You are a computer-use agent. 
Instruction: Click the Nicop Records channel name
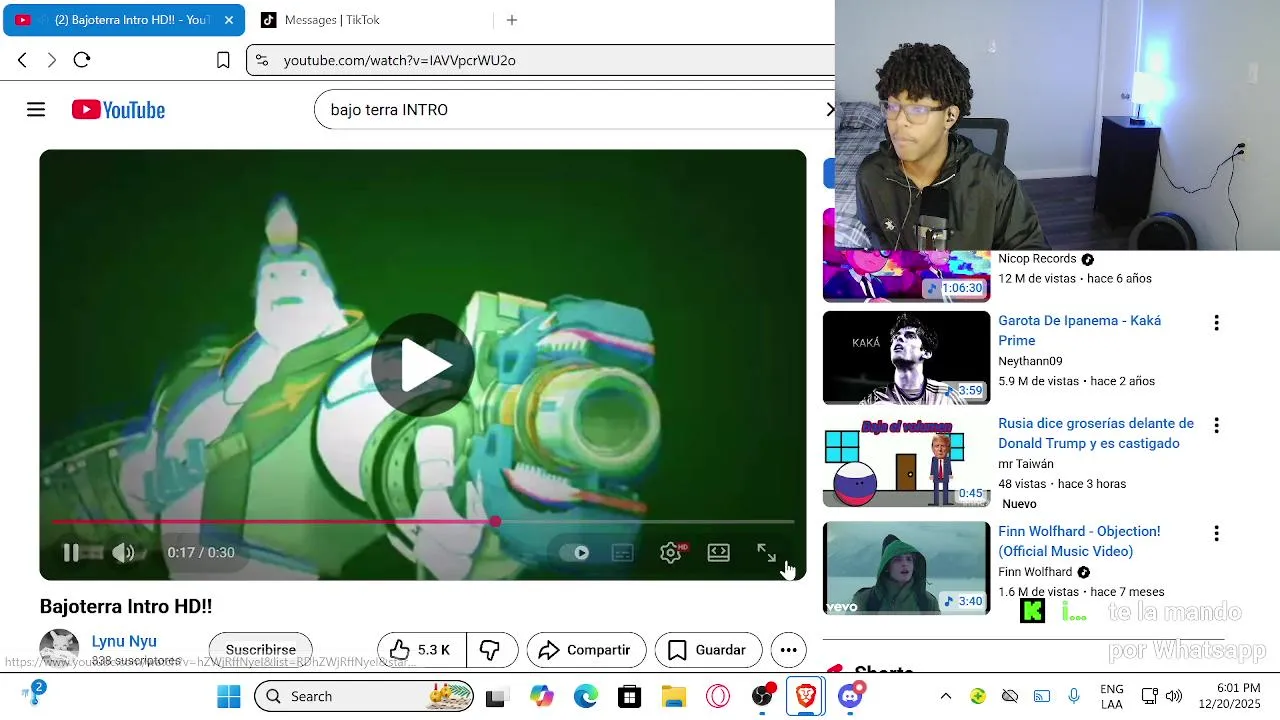[1037, 259]
